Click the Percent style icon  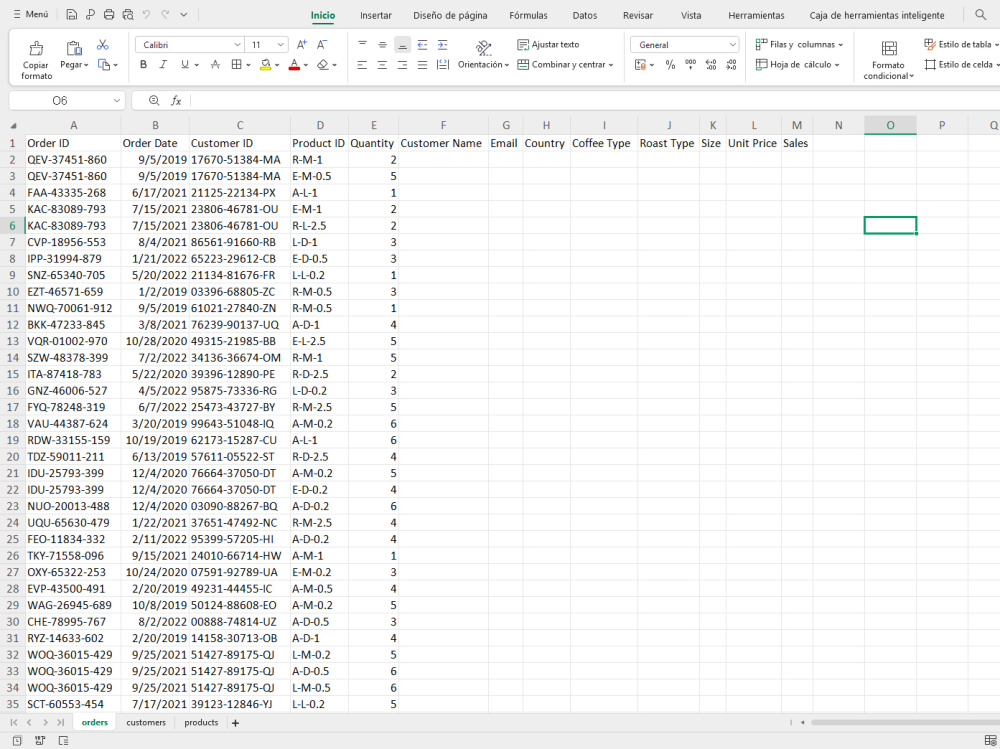[x=670, y=64]
